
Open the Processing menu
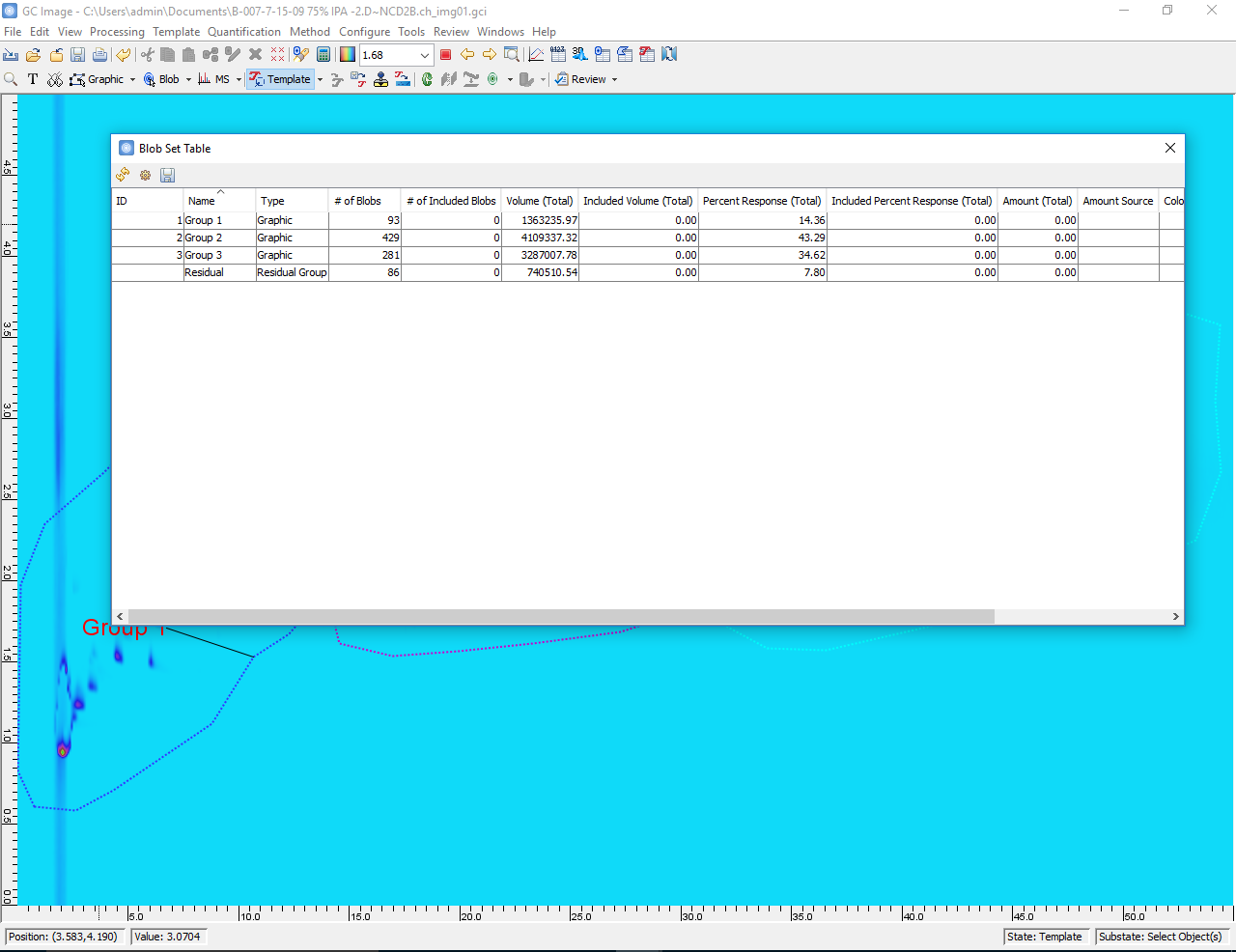[x=117, y=32]
